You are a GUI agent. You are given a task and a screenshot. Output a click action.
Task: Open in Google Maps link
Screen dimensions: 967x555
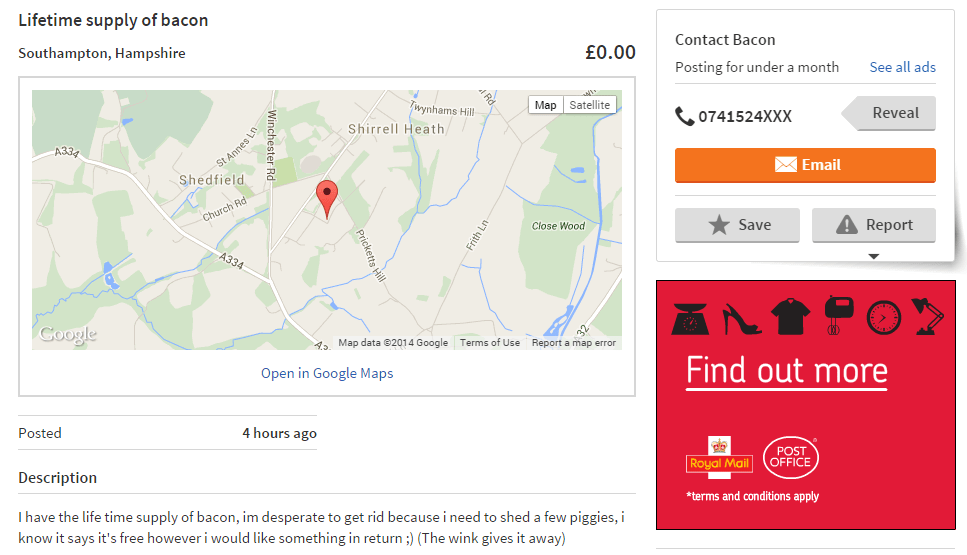[x=327, y=373]
